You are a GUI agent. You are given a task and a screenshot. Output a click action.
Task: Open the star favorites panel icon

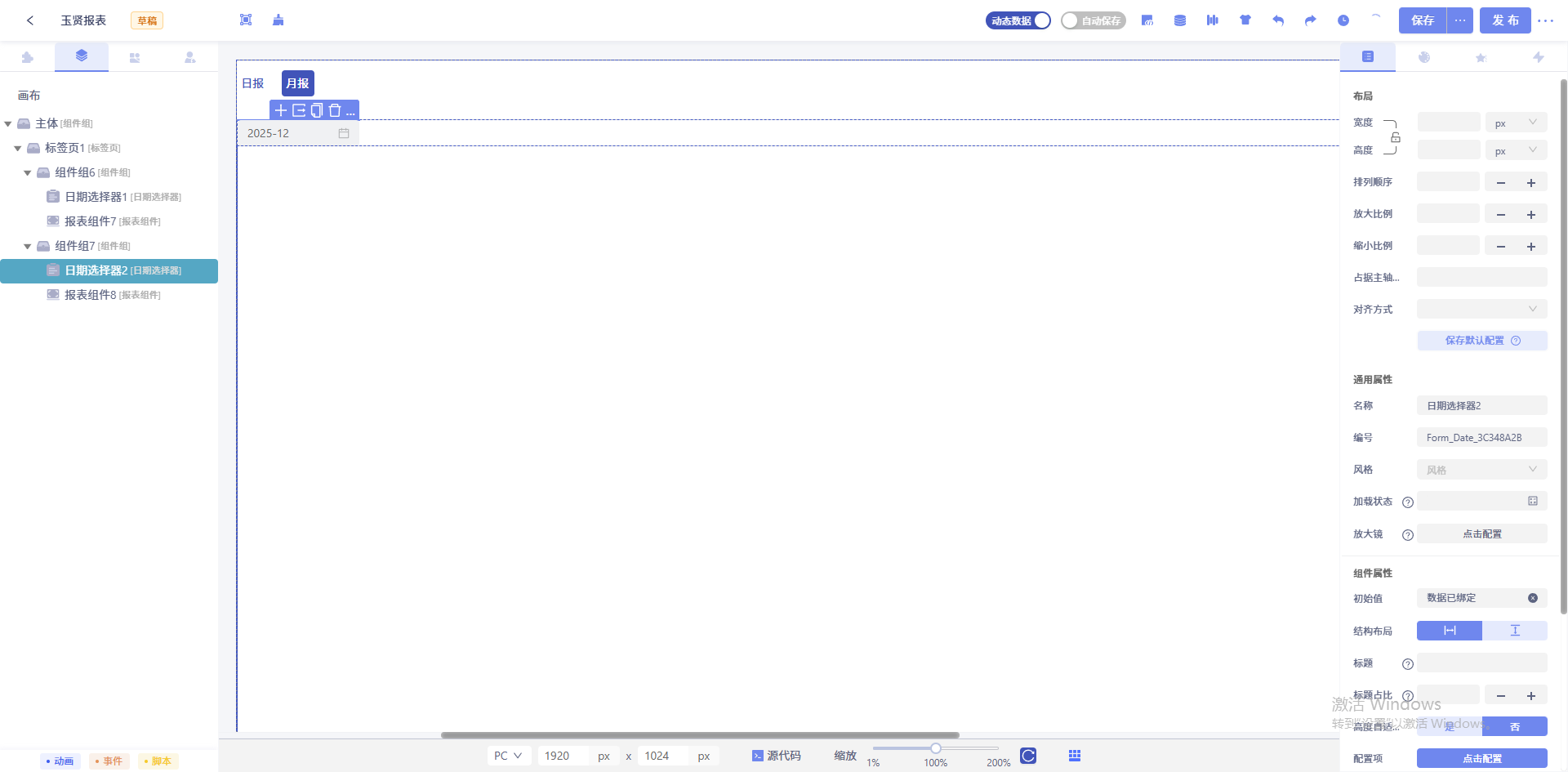click(x=1481, y=57)
